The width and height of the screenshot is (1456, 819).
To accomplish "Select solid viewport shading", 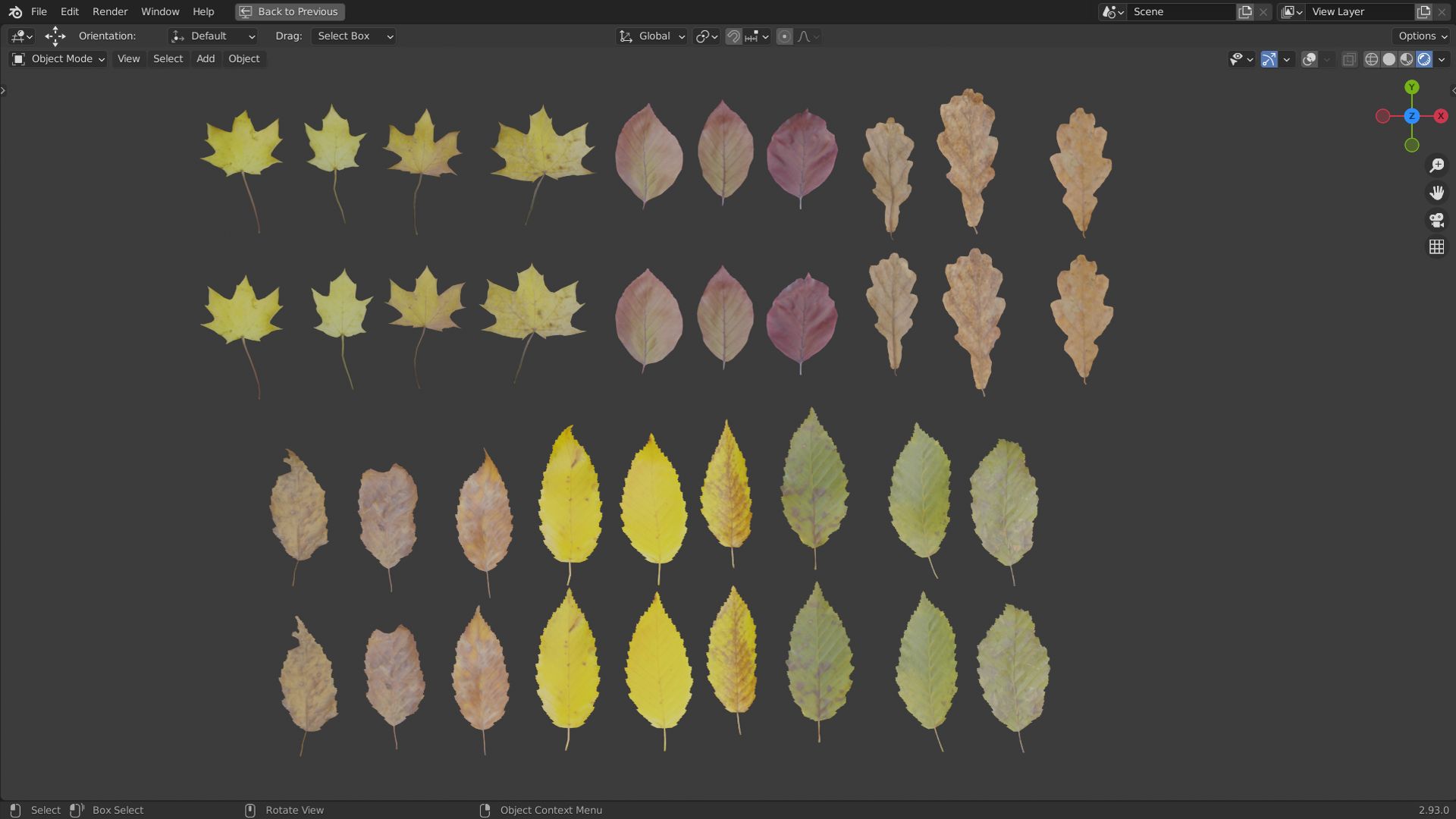I will pos(1389,59).
